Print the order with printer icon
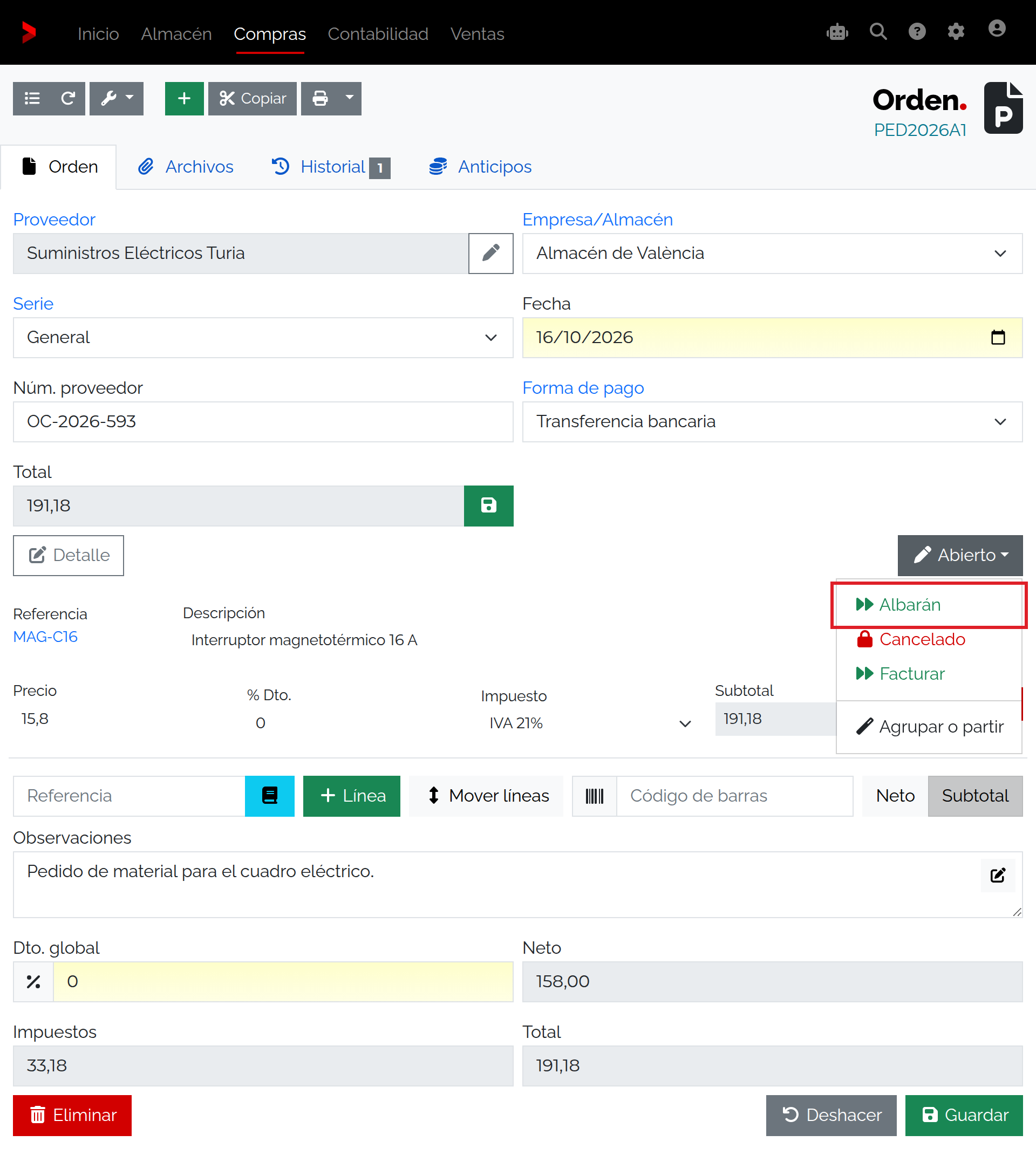The height and width of the screenshot is (1162, 1036). pyautogui.click(x=321, y=98)
